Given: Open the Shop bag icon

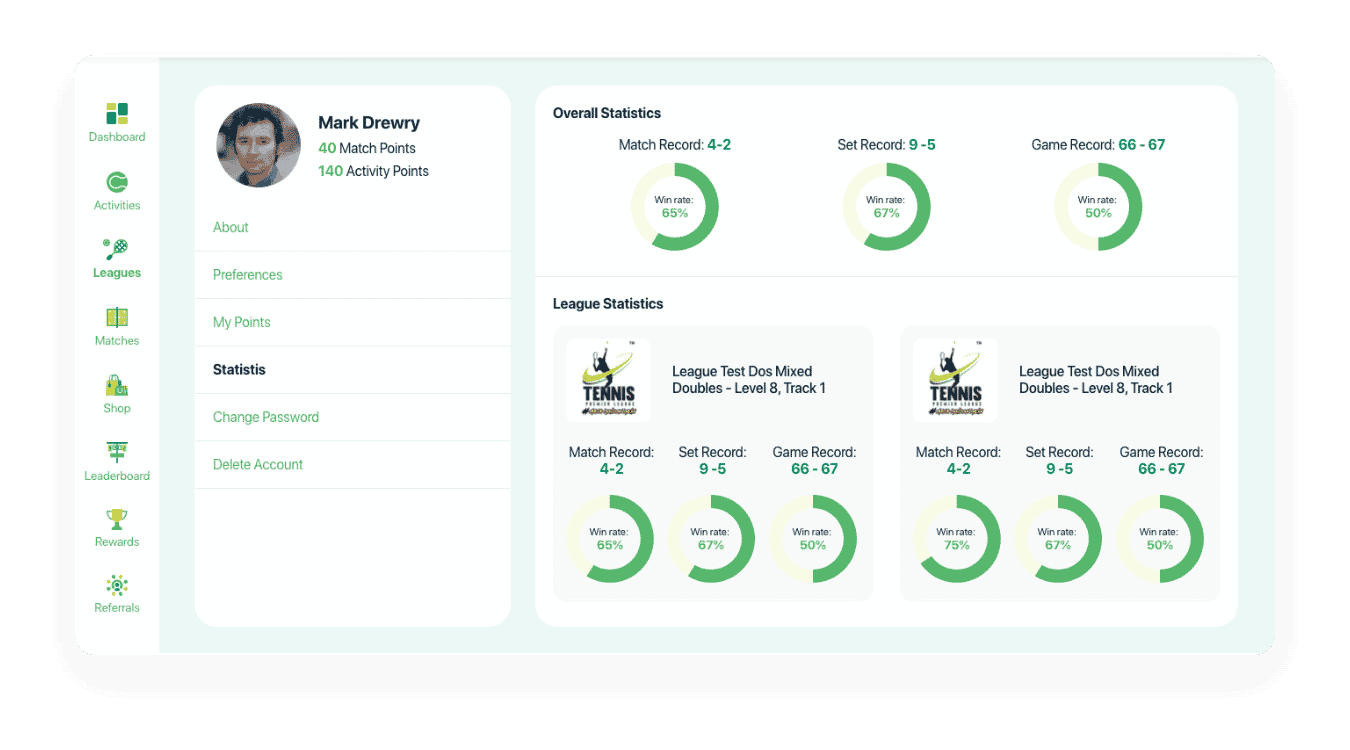Looking at the screenshot, I should pos(117,385).
